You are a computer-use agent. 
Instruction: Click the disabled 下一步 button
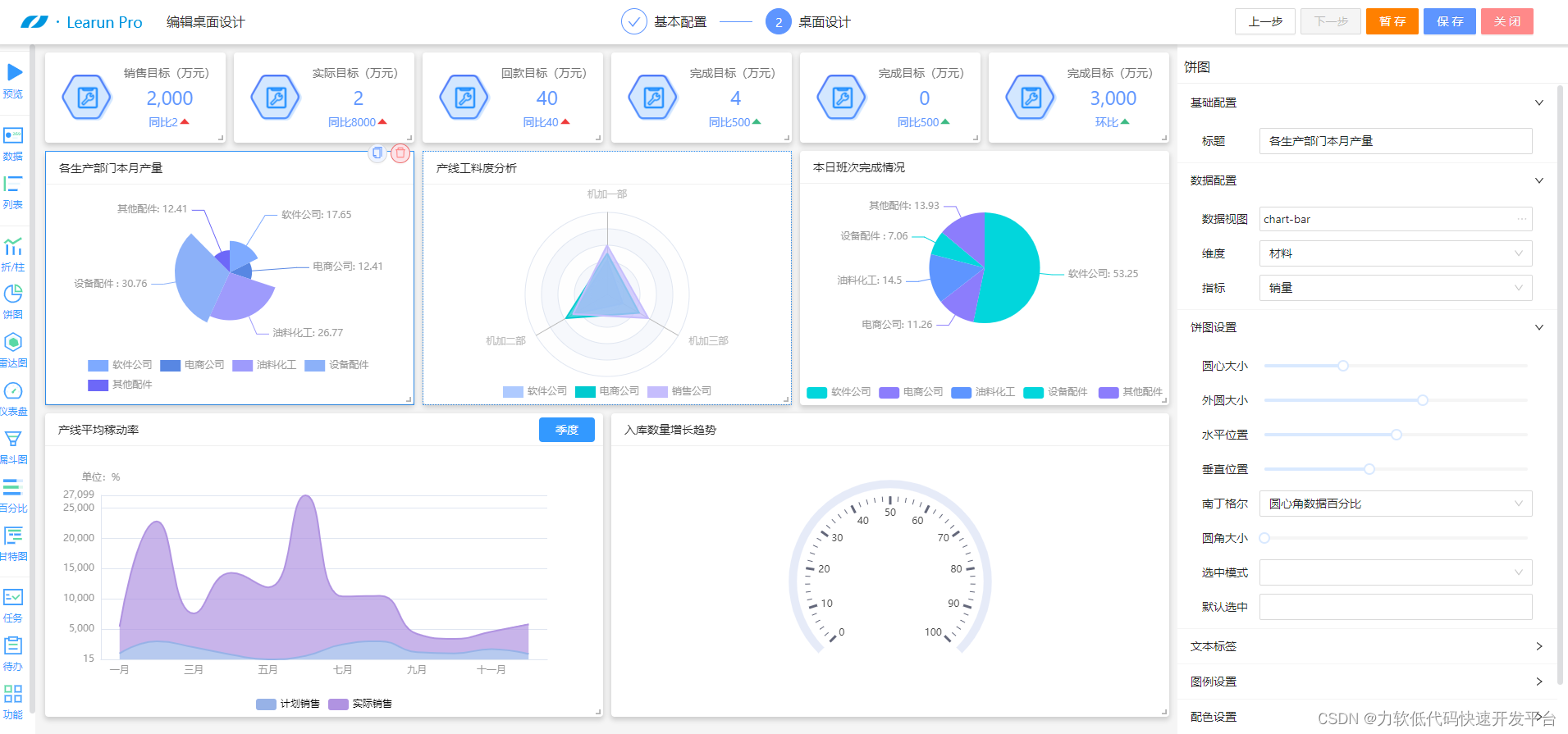pos(1331,21)
